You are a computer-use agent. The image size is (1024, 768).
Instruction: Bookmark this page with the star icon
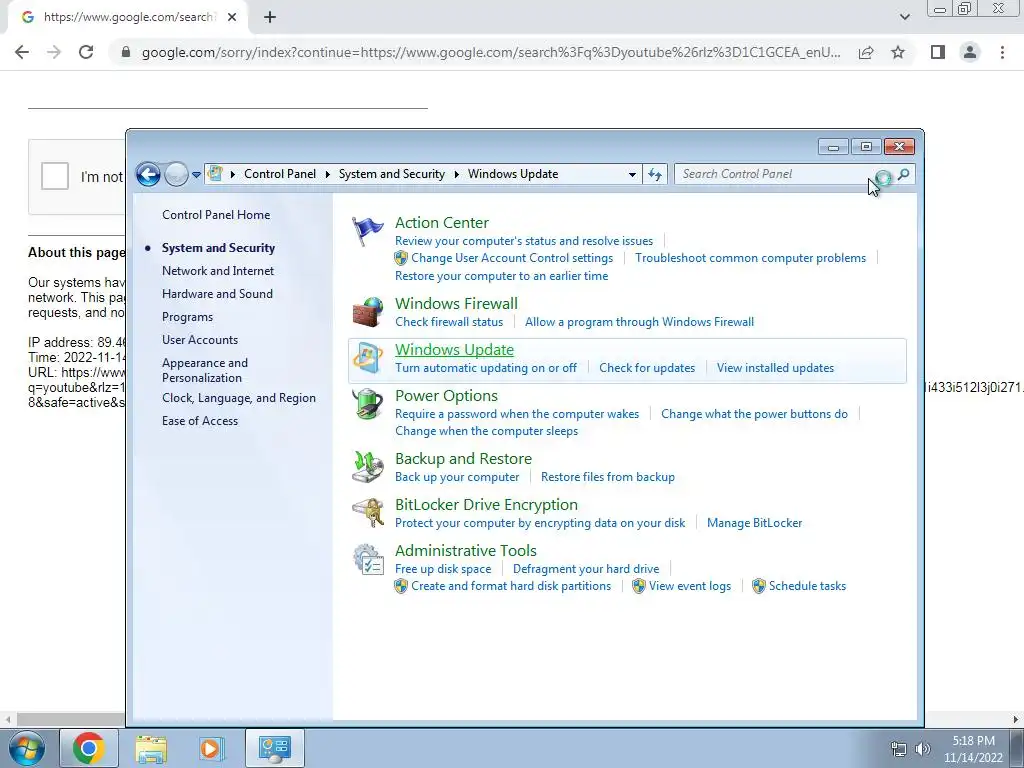click(x=898, y=52)
